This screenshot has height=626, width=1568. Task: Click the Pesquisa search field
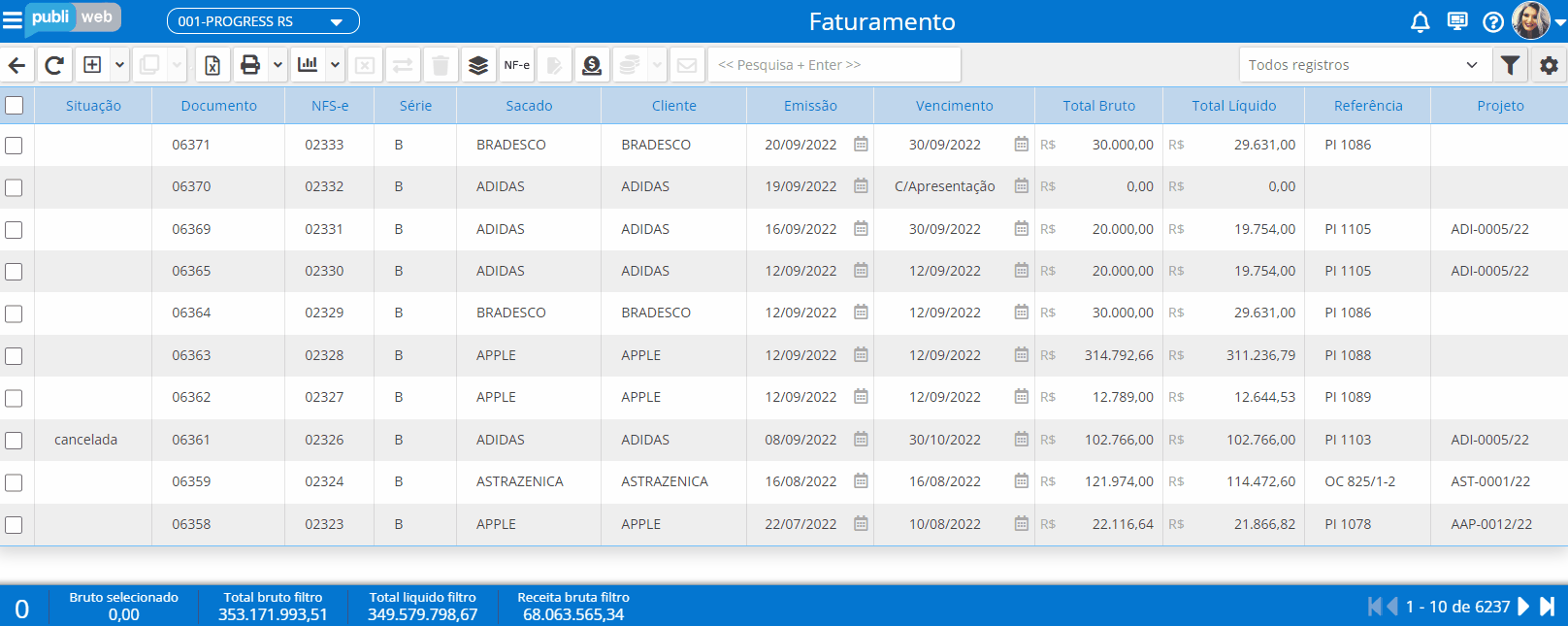[x=834, y=65]
